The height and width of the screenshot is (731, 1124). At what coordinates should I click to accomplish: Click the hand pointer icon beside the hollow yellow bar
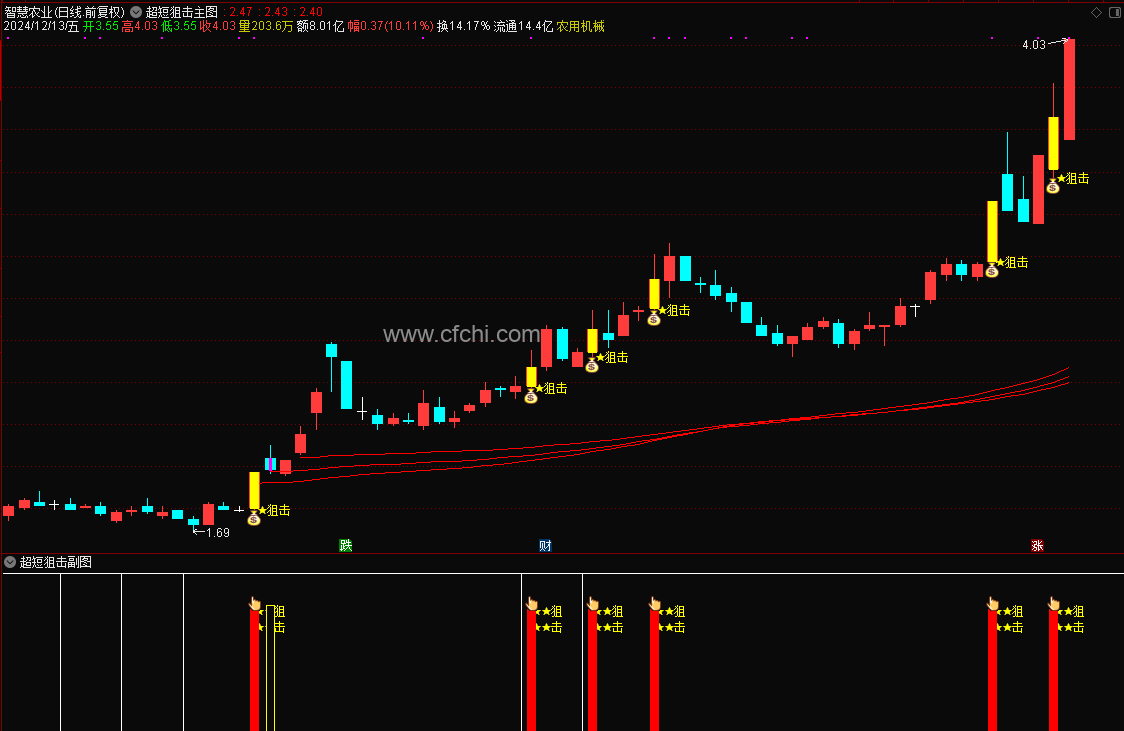tap(254, 603)
